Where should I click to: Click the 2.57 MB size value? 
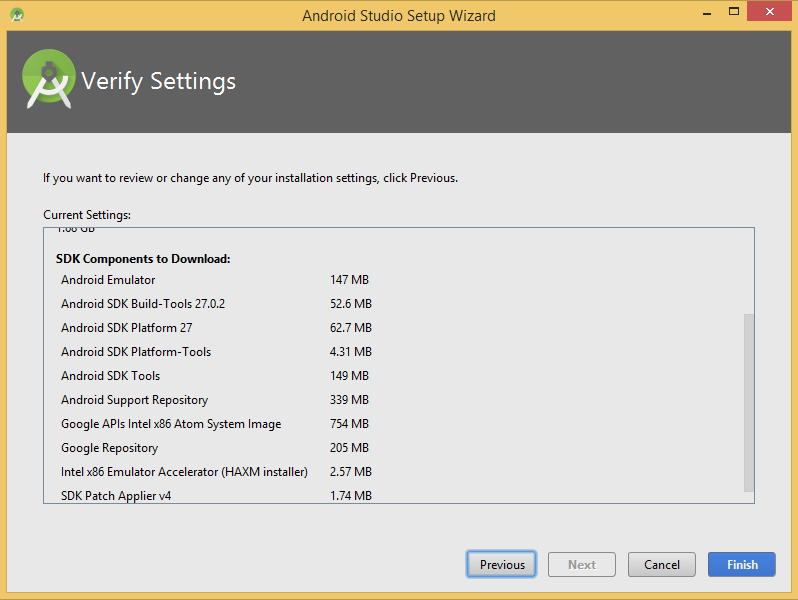click(x=351, y=471)
